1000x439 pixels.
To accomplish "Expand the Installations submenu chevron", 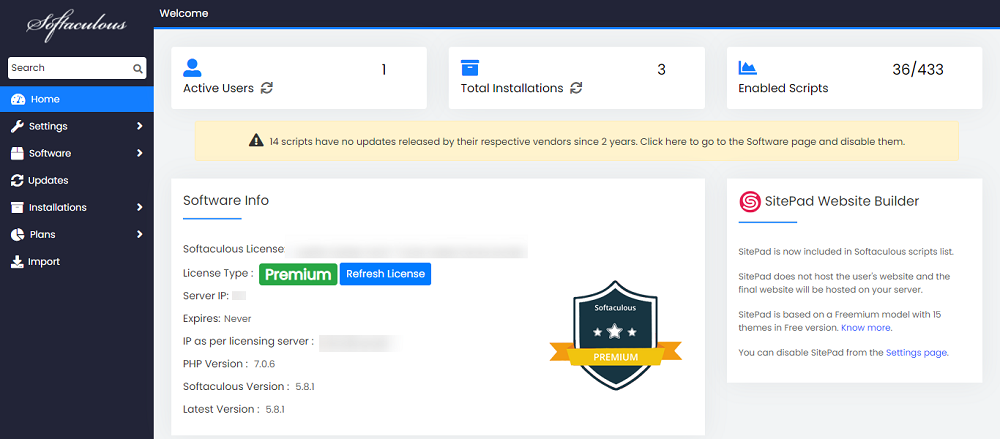I will [140, 207].
